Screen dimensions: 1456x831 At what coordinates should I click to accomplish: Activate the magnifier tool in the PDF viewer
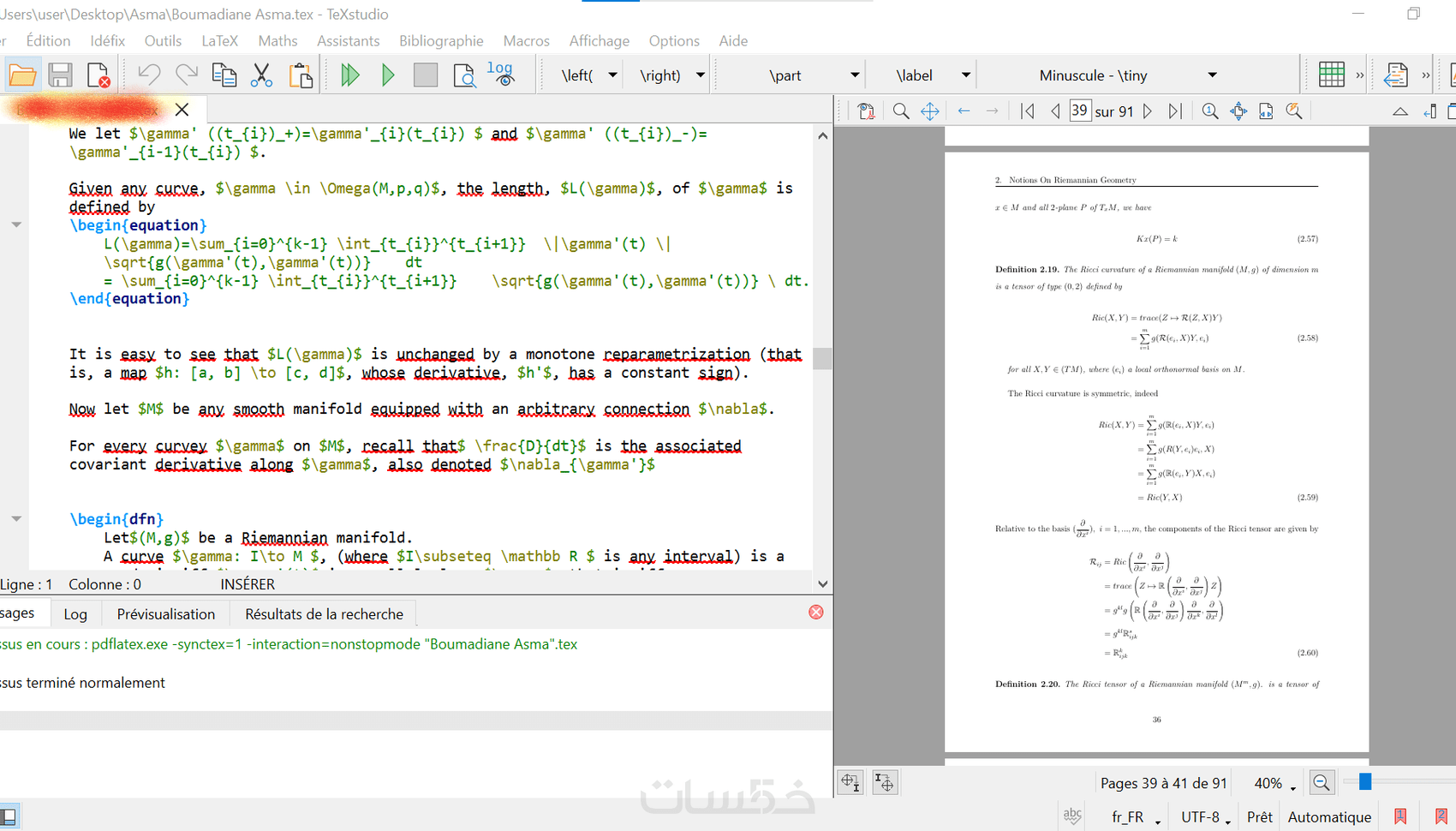coord(901,111)
